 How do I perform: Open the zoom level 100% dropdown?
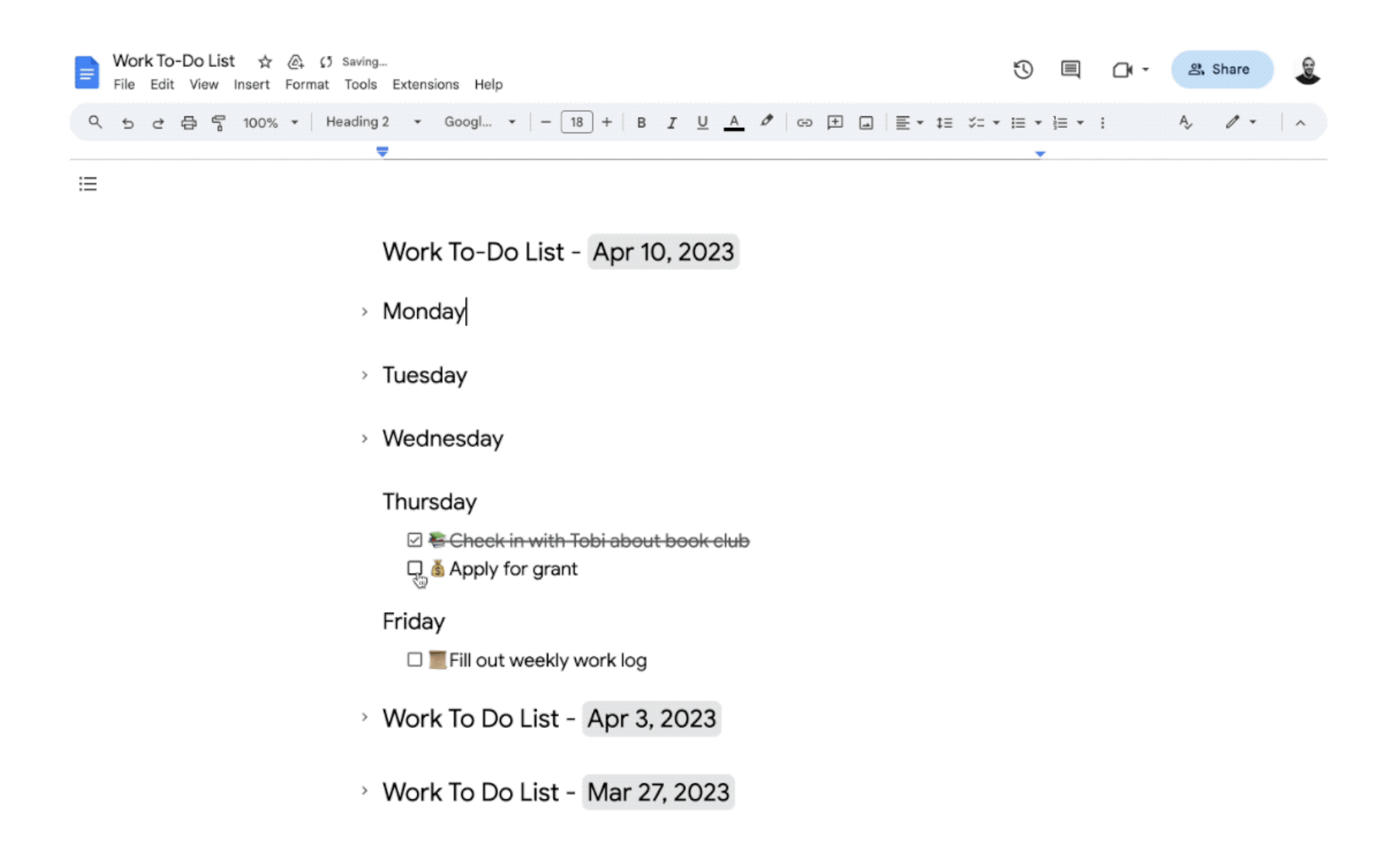[x=270, y=122]
